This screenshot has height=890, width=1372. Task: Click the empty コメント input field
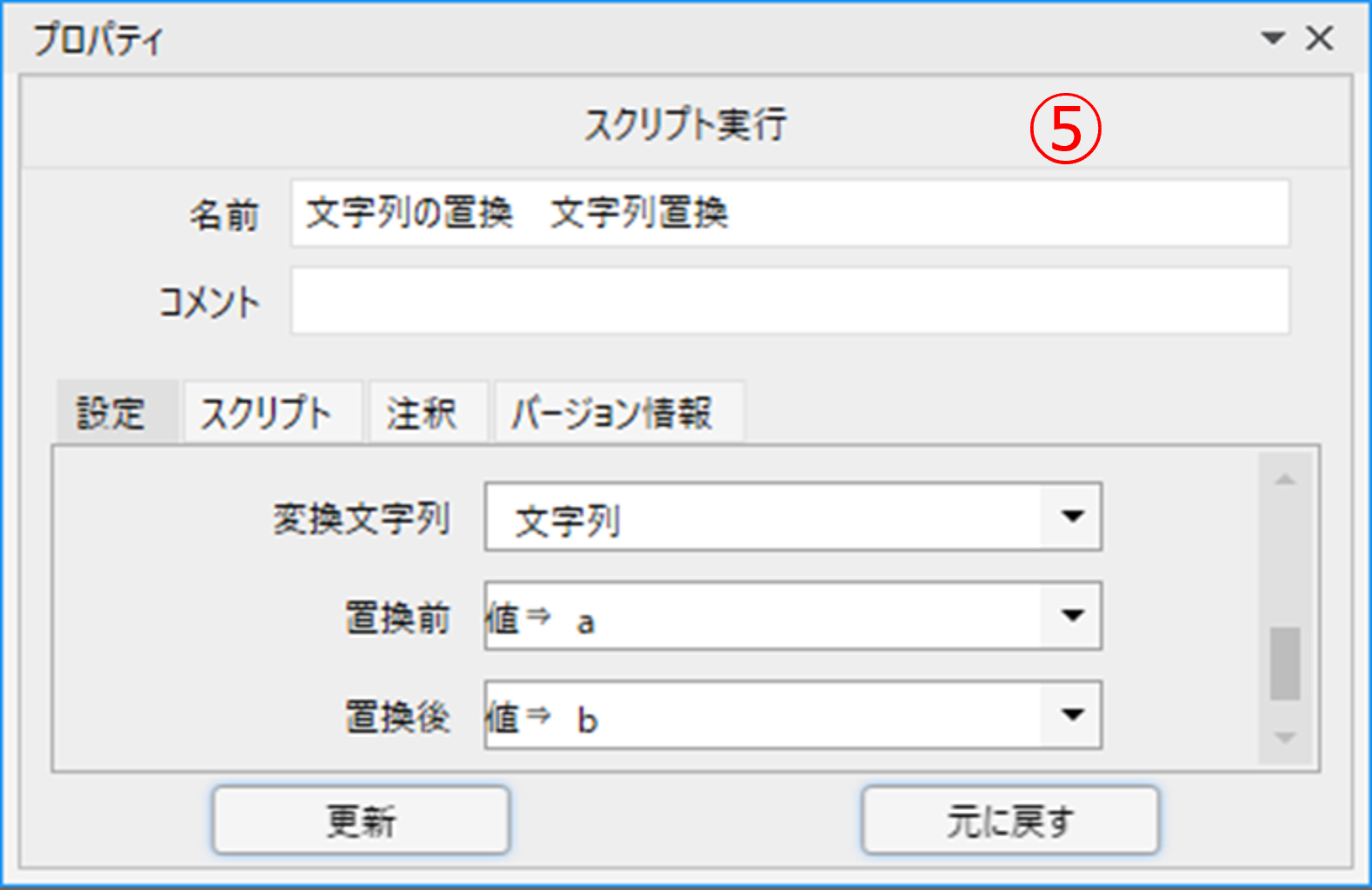click(x=789, y=301)
